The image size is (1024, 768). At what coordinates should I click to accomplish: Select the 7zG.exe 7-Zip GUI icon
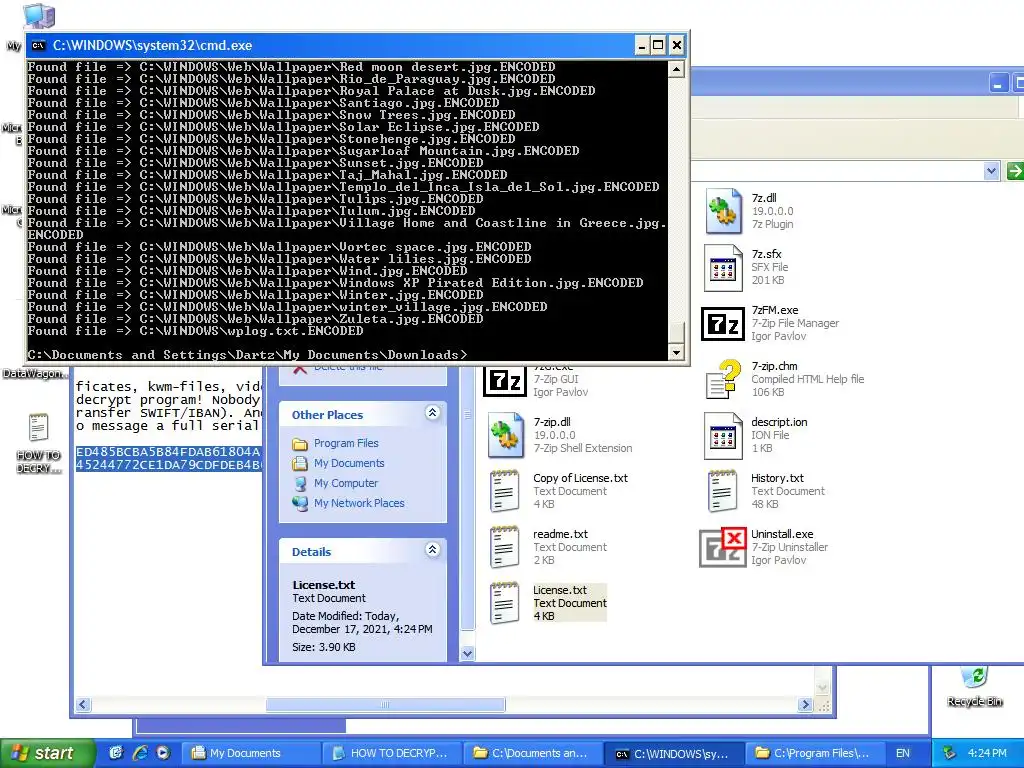click(x=505, y=381)
